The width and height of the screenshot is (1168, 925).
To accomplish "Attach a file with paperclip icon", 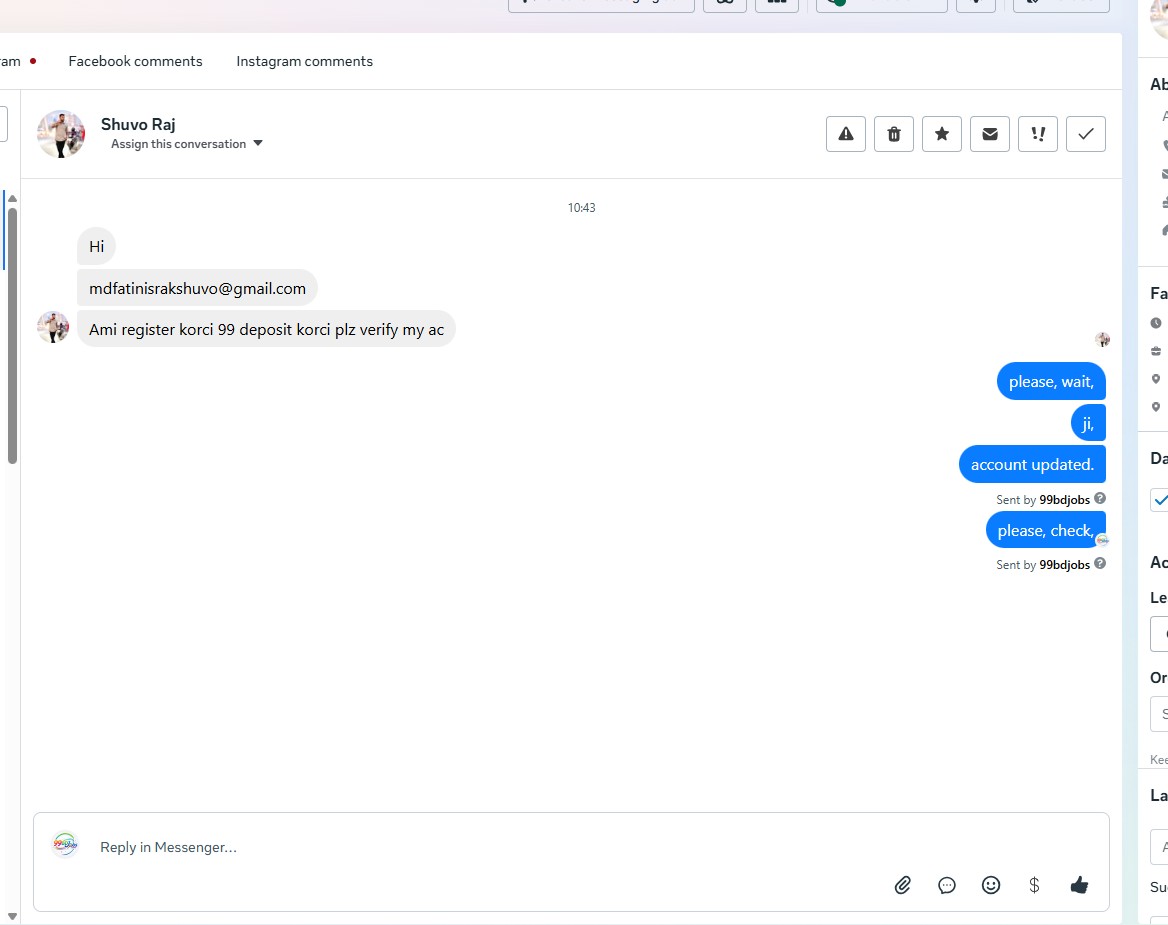I will click(x=903, y=885).
